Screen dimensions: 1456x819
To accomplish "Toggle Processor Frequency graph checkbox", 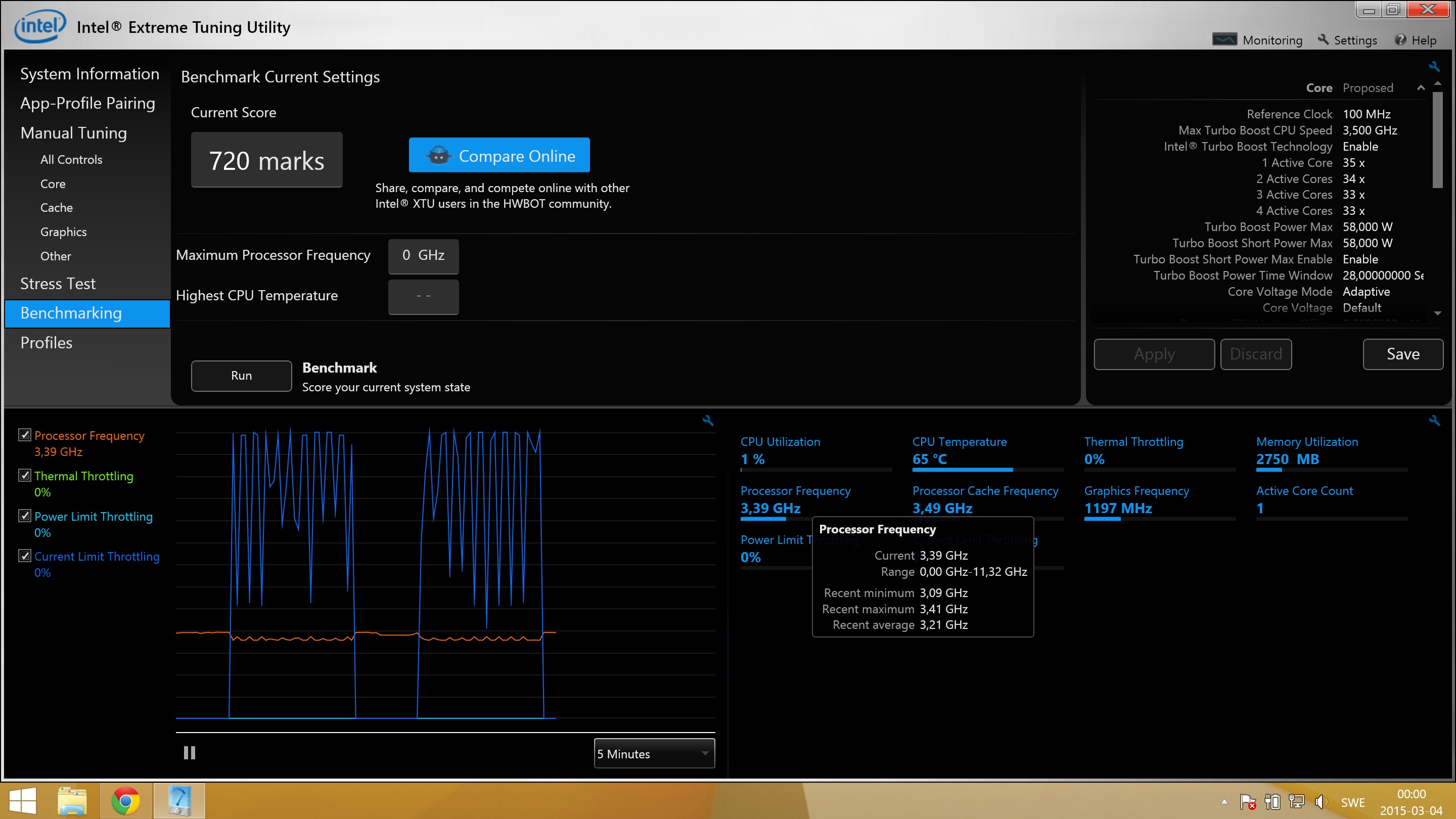I will point(24,435).
